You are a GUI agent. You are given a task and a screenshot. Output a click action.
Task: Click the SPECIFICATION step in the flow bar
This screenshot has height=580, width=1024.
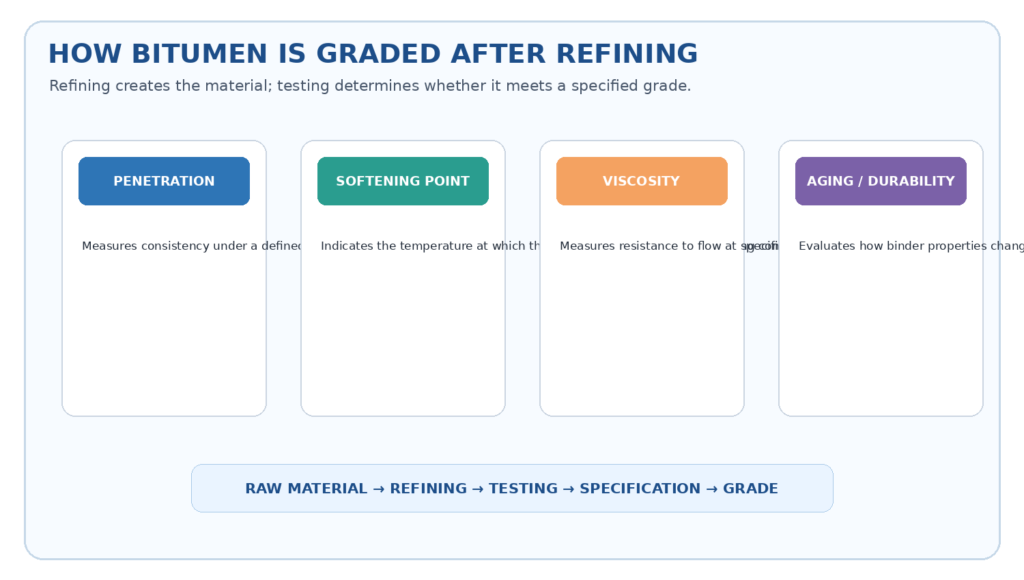click(x=640, y=489)
